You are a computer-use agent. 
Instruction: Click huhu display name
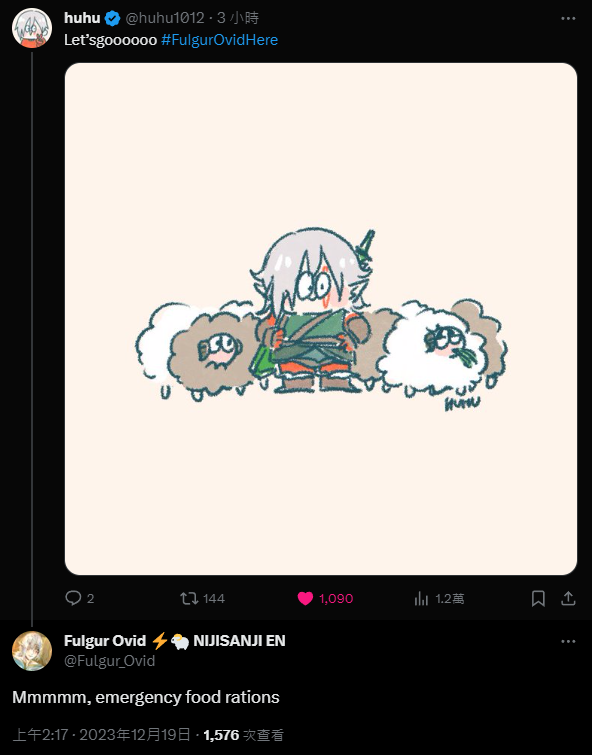coord(82,18)
